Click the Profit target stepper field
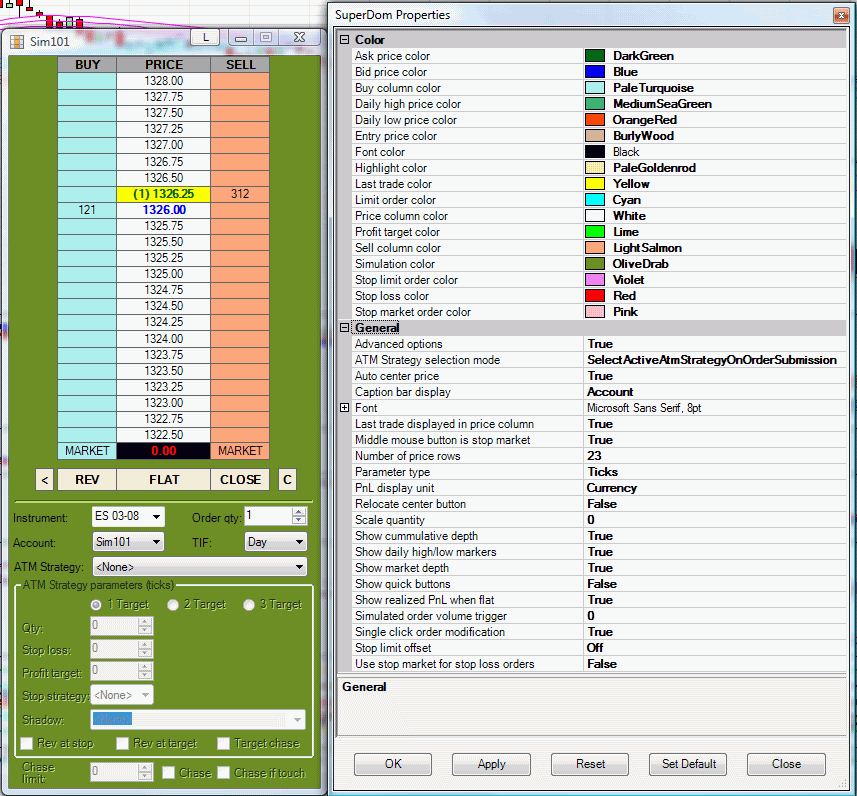 tap(121, 671)
